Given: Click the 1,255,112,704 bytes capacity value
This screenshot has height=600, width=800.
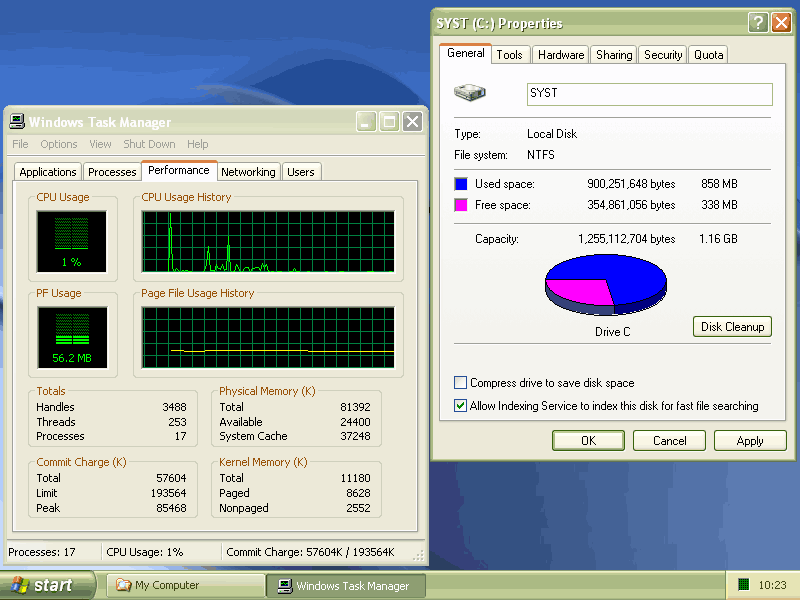Looking at the screenshot, I should click(x=627, y=239).
